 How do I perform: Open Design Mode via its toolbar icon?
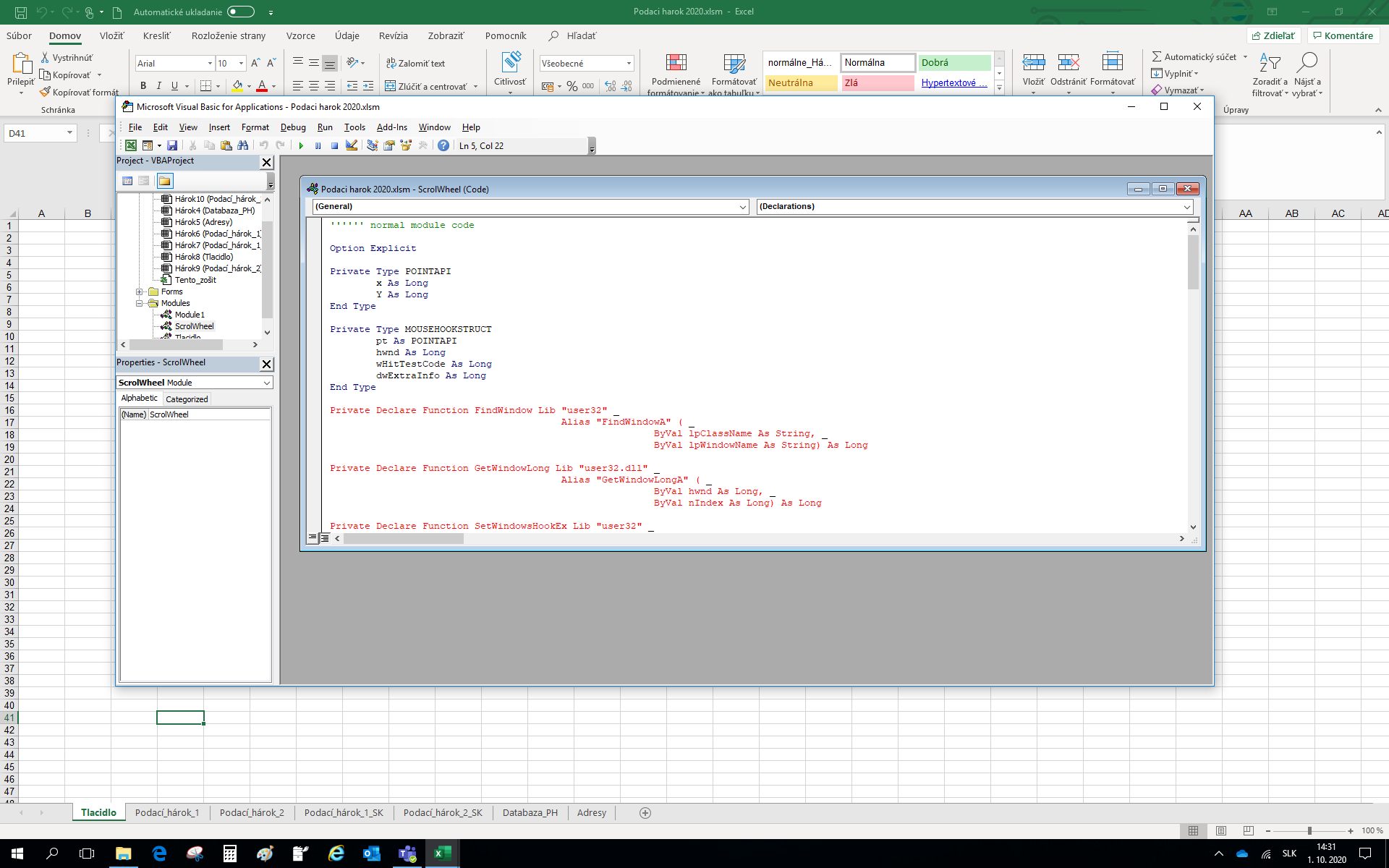[352, 145]
